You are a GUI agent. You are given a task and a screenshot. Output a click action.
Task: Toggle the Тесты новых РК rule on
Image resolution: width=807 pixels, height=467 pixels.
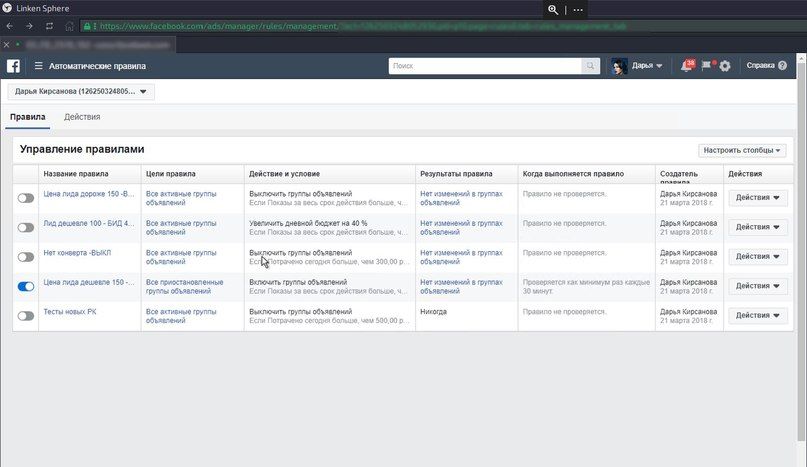tap(26, 316)
